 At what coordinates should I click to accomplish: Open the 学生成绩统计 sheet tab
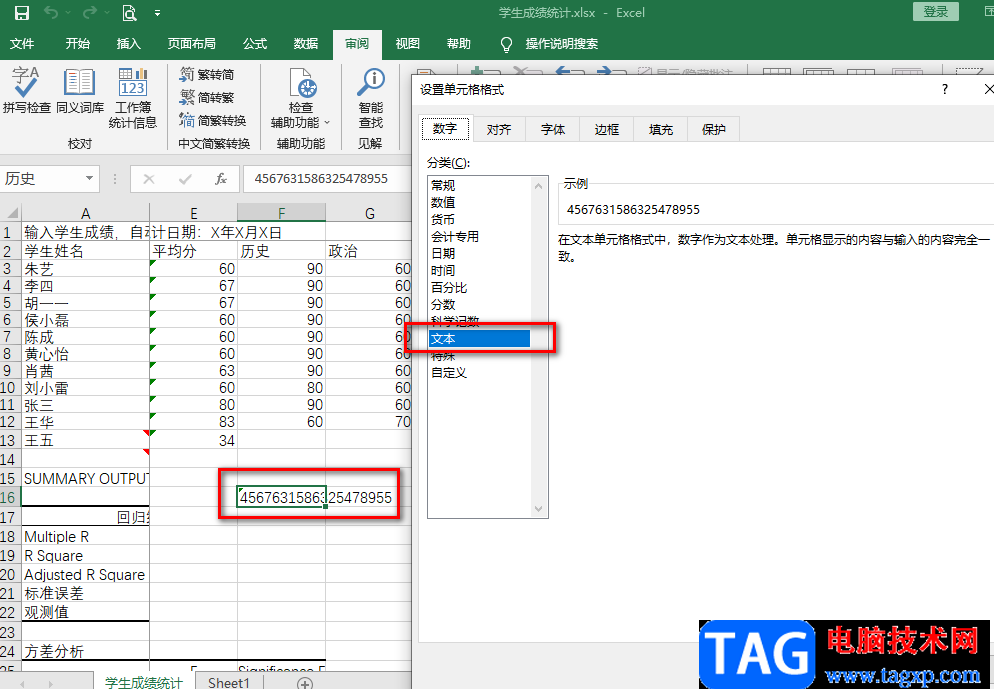(x=144, y=682)
